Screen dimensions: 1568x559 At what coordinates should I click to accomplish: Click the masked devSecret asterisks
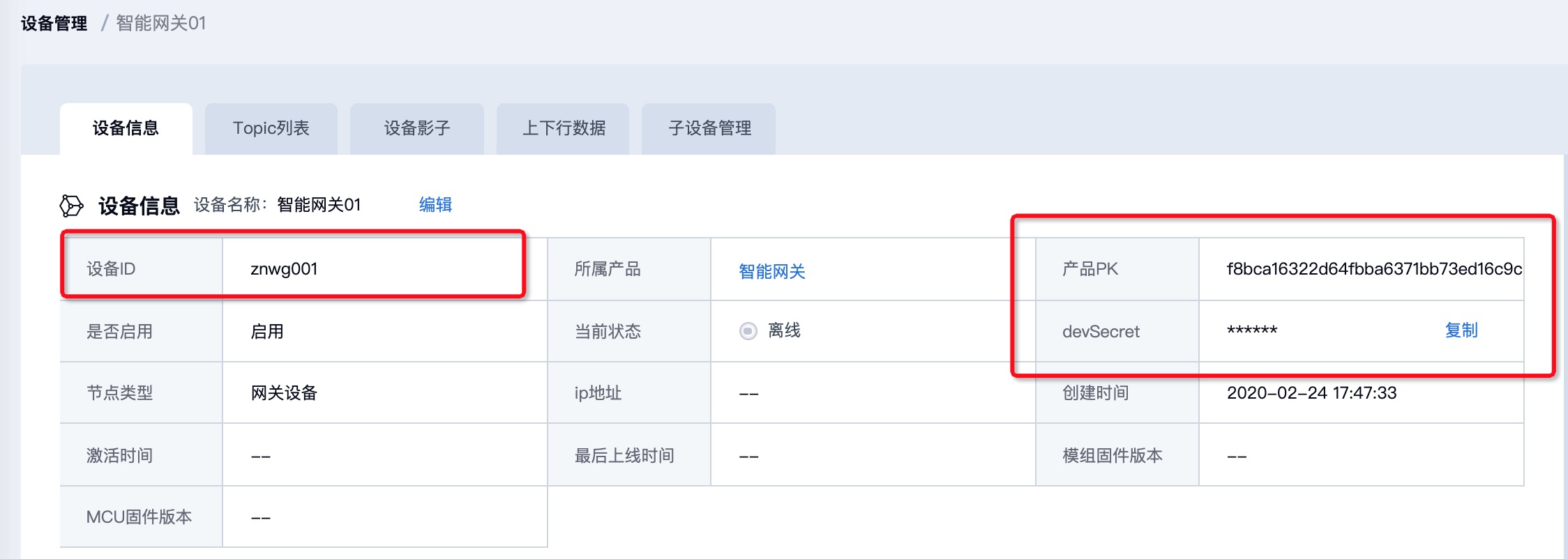[x=1252, y=331]
